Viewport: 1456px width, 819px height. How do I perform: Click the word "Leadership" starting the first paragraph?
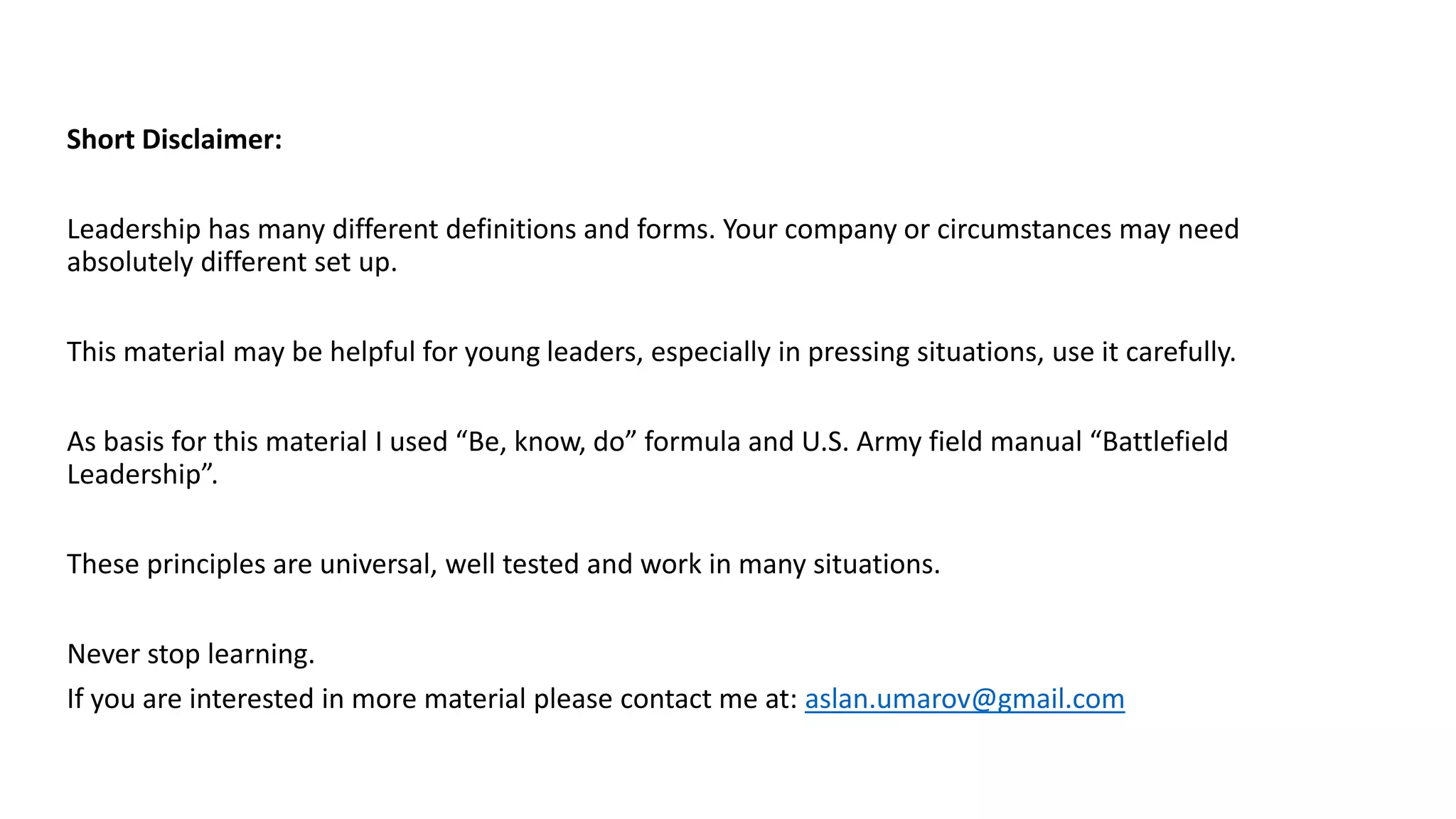tap(134, 229)
